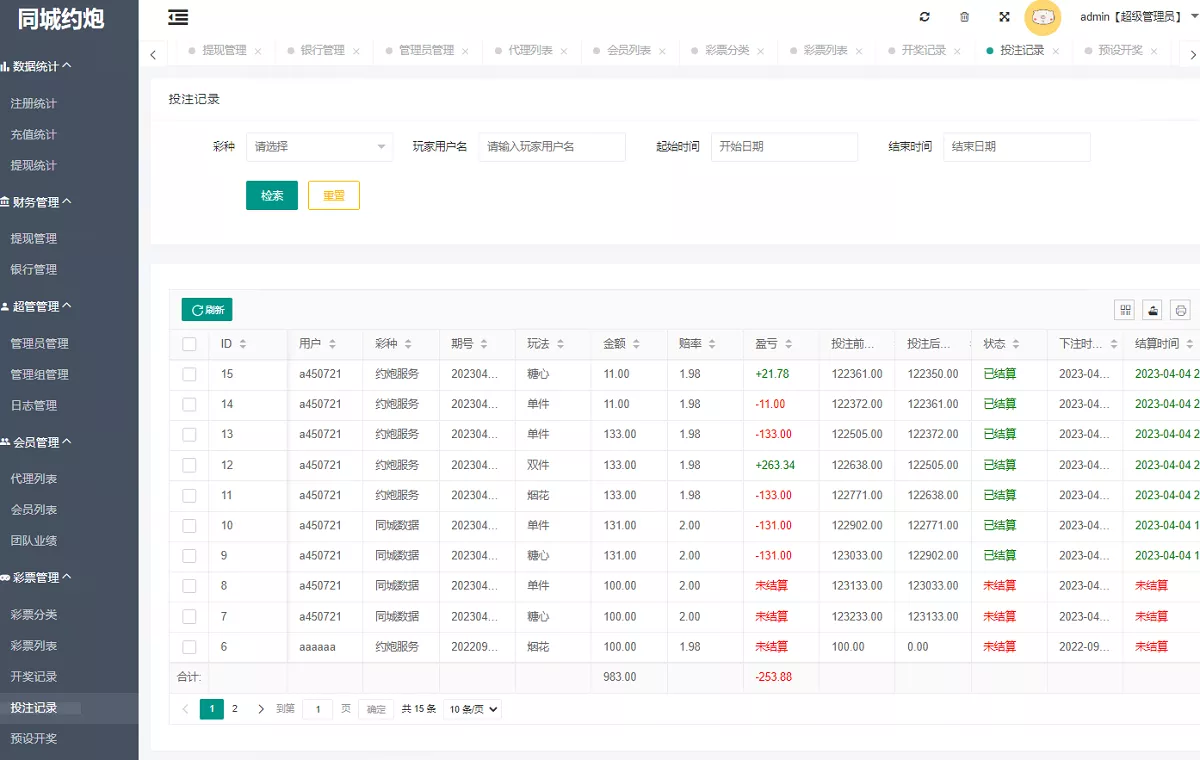Click the export data icon above the table
1200x760 pixels.
pyautogui.click(x=1152, y=310)
